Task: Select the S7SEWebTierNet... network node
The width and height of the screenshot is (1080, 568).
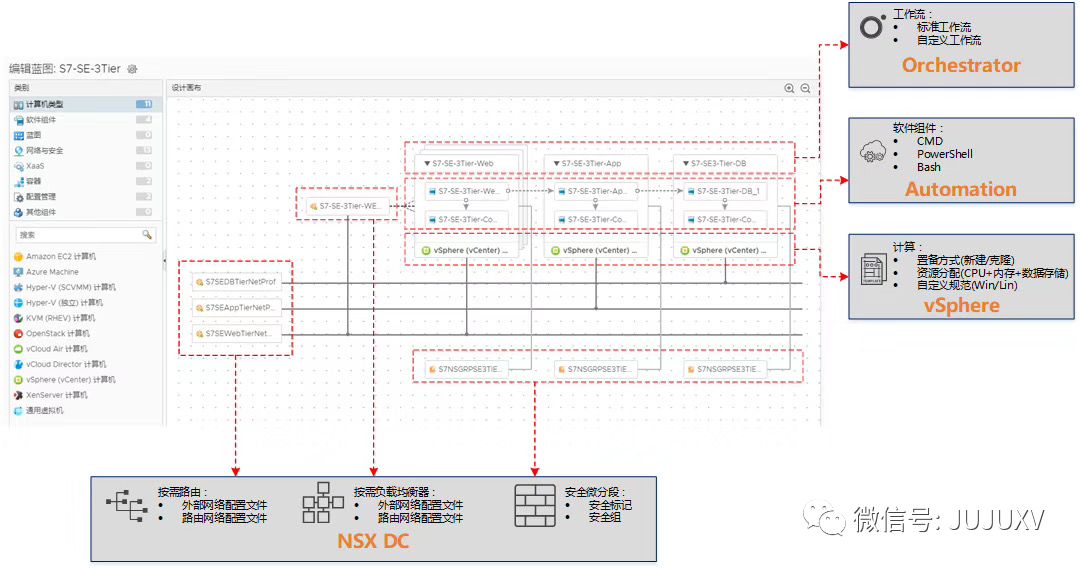Action: click(236, 334)
